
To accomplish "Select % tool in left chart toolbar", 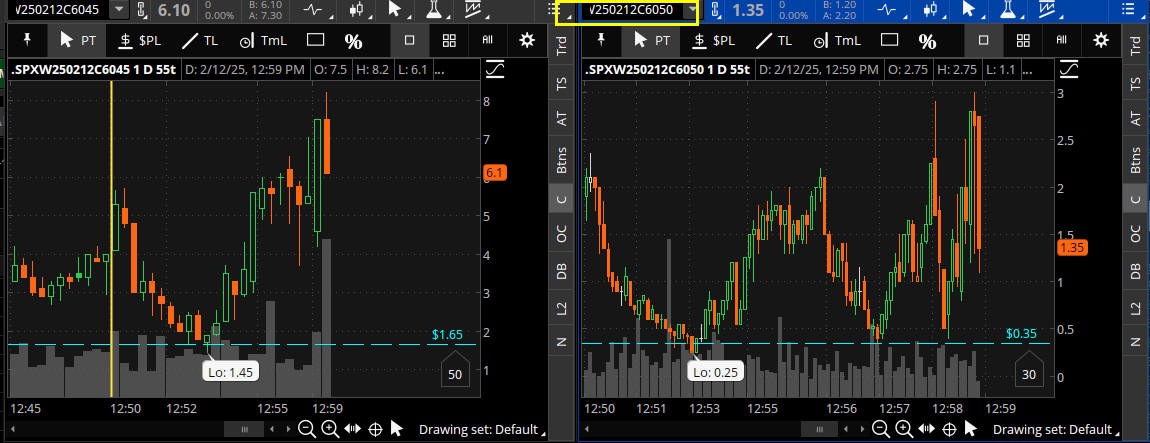I will 354,41.
